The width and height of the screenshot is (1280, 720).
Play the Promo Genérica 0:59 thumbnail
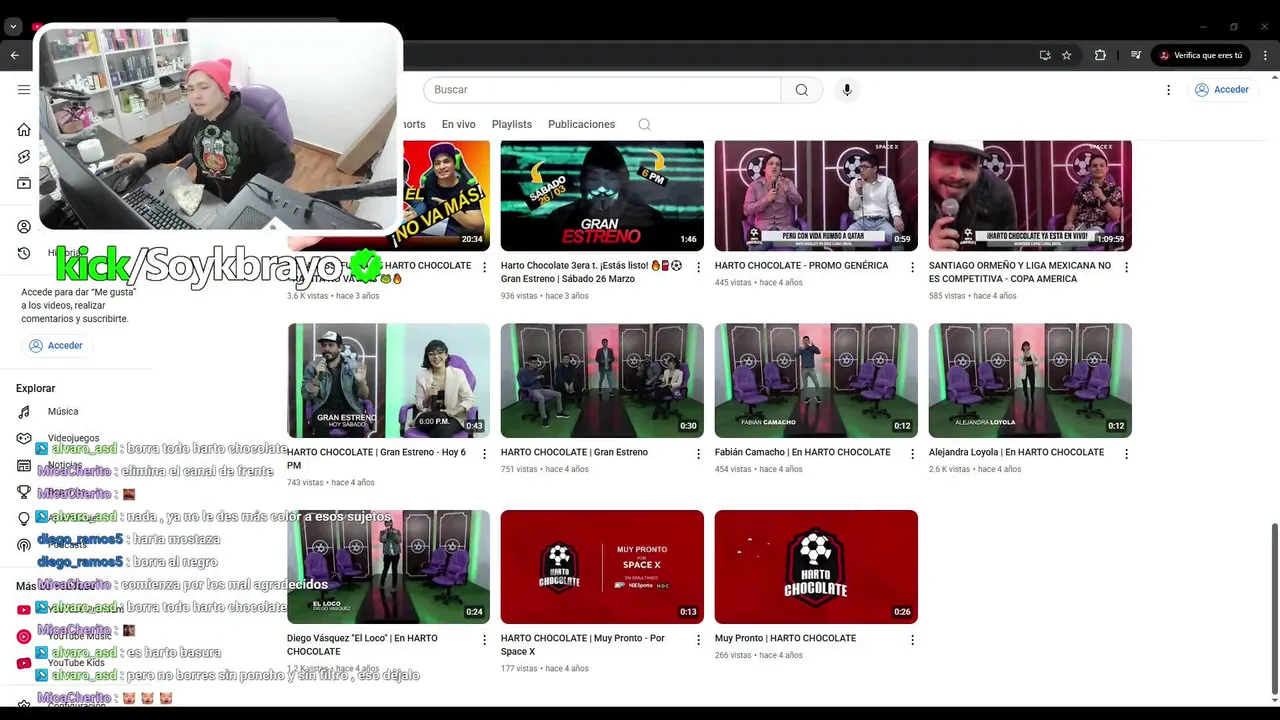point(816,196)
